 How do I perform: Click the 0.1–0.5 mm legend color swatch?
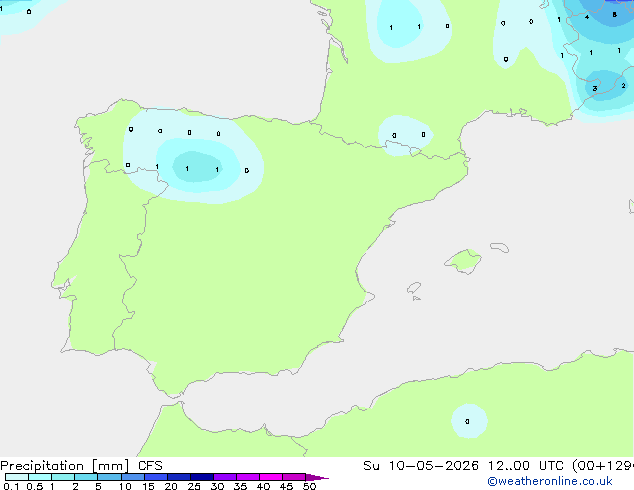[17, 477]
